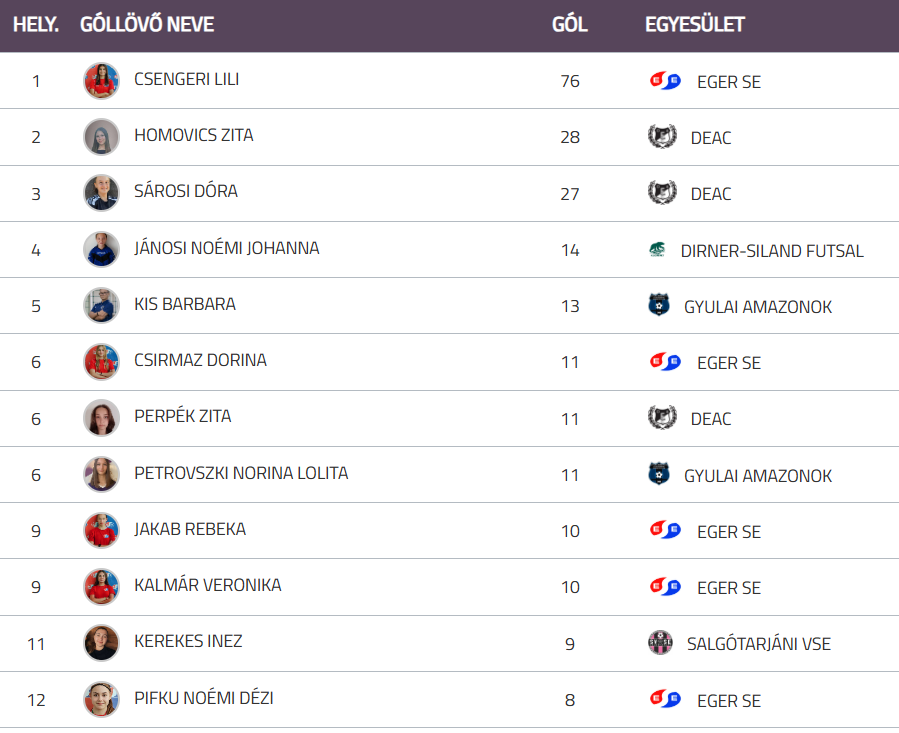Click Gyulai Amazonok badge in Kis Barbara's row
Viewport: 899px width, 733px height.
(659, 306)
